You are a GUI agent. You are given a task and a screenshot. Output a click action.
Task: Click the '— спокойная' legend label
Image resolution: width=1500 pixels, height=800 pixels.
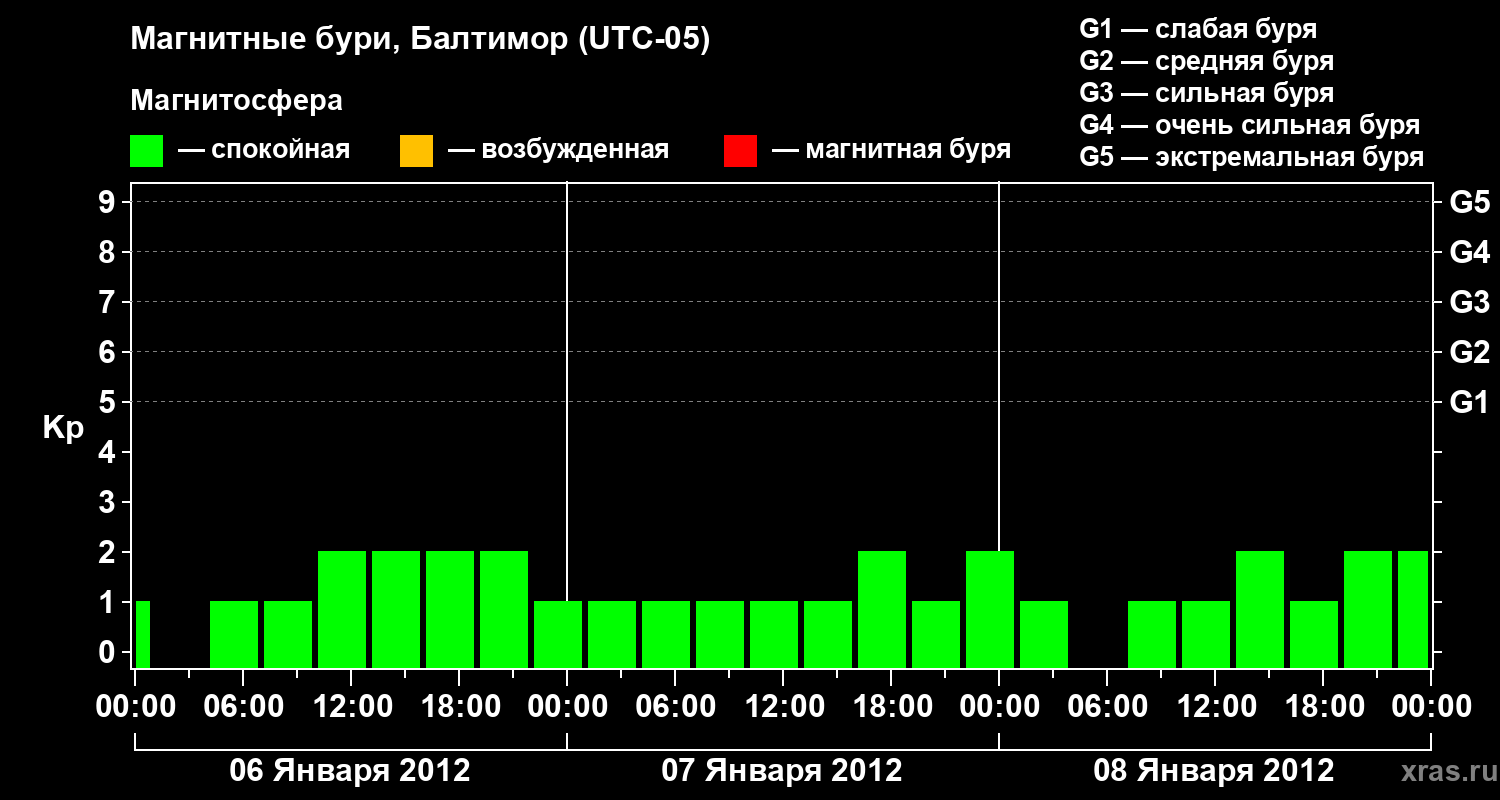click(x=264, y=150)
